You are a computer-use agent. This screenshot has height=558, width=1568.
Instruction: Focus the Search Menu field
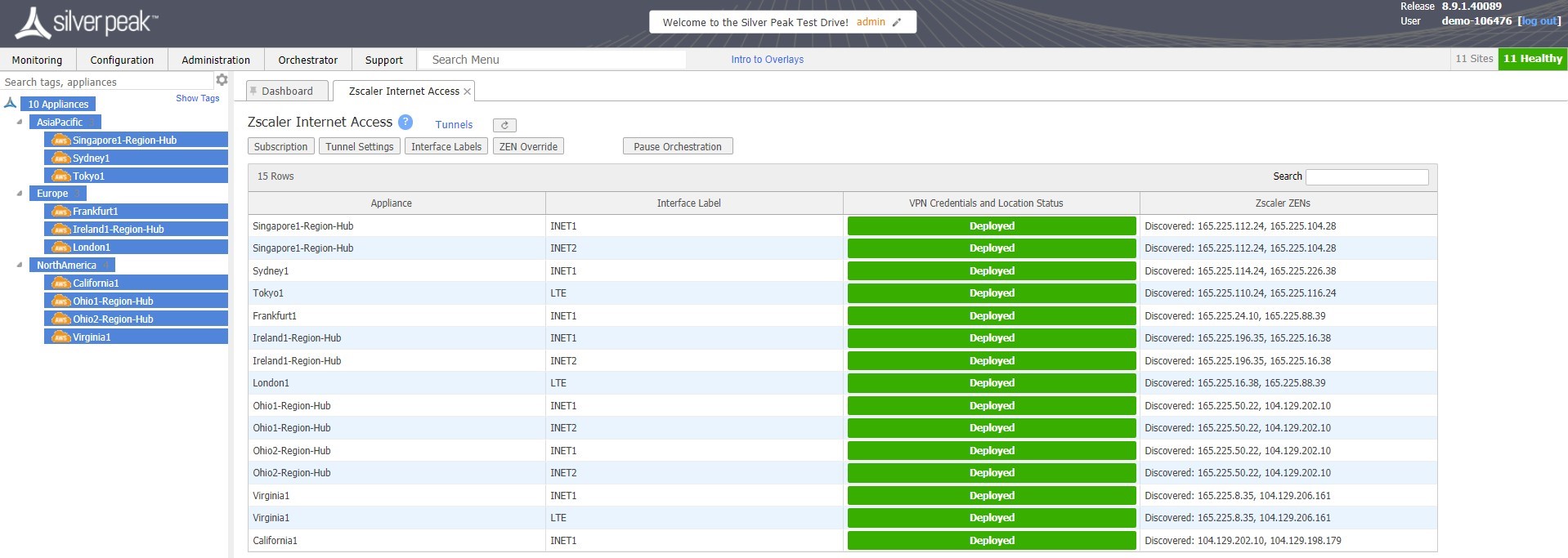[x=552, y=60]
